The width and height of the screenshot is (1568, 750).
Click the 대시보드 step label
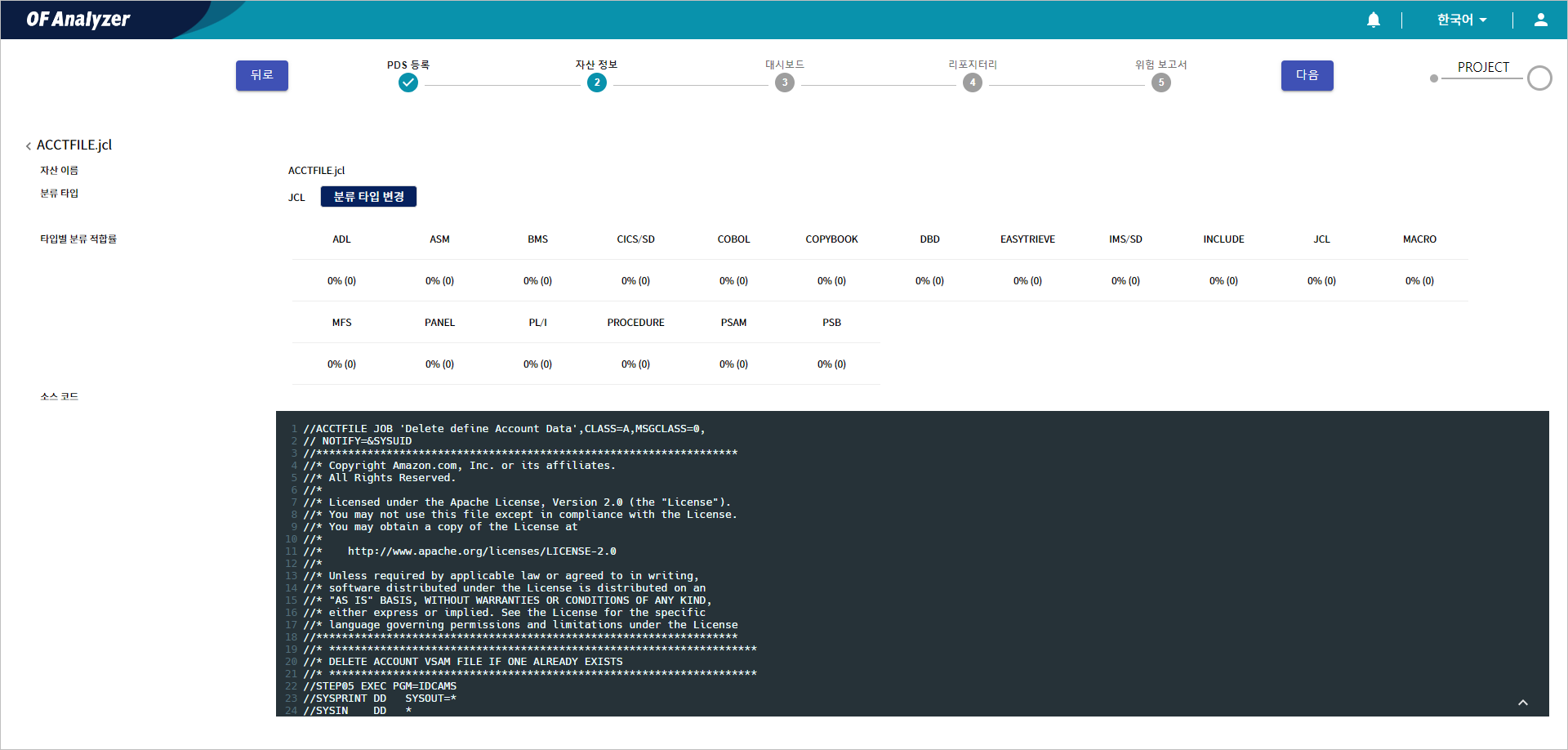click(x=785, y=65)
